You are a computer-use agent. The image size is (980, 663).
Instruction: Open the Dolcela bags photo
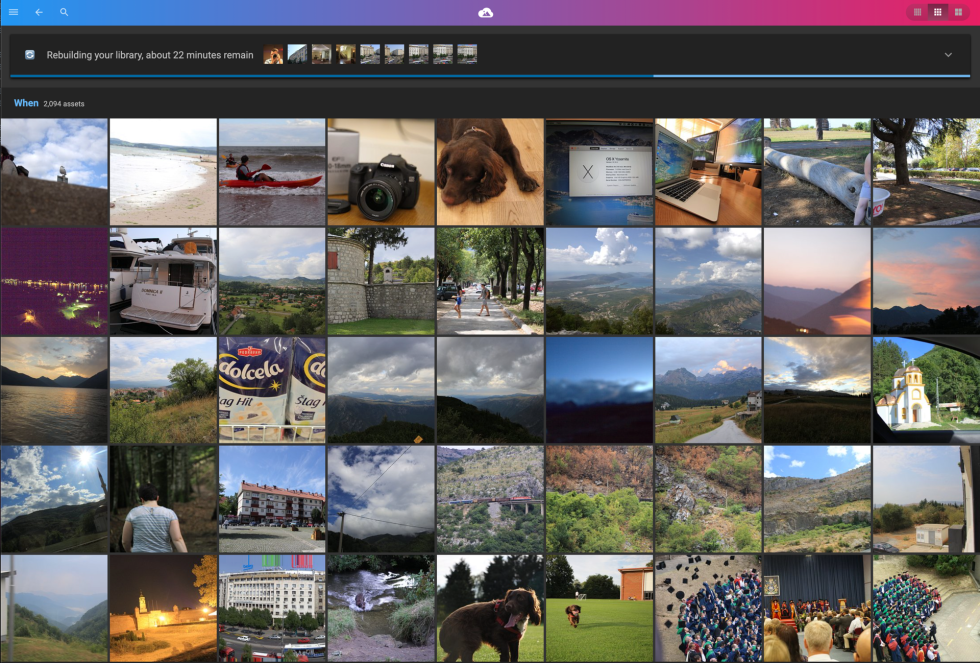point(271,389)
